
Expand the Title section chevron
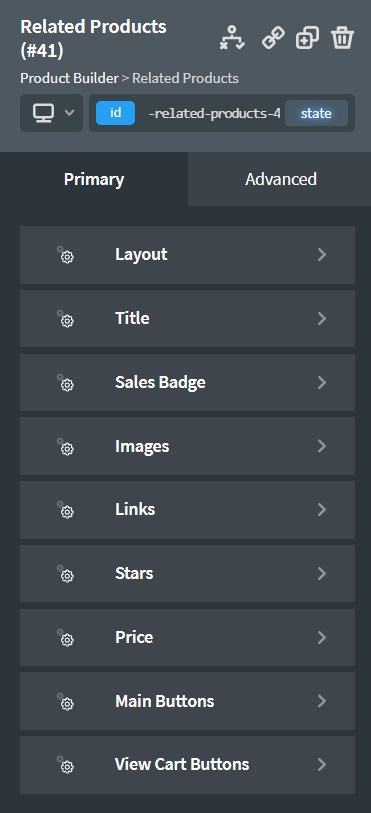click(x=322, y=318)
